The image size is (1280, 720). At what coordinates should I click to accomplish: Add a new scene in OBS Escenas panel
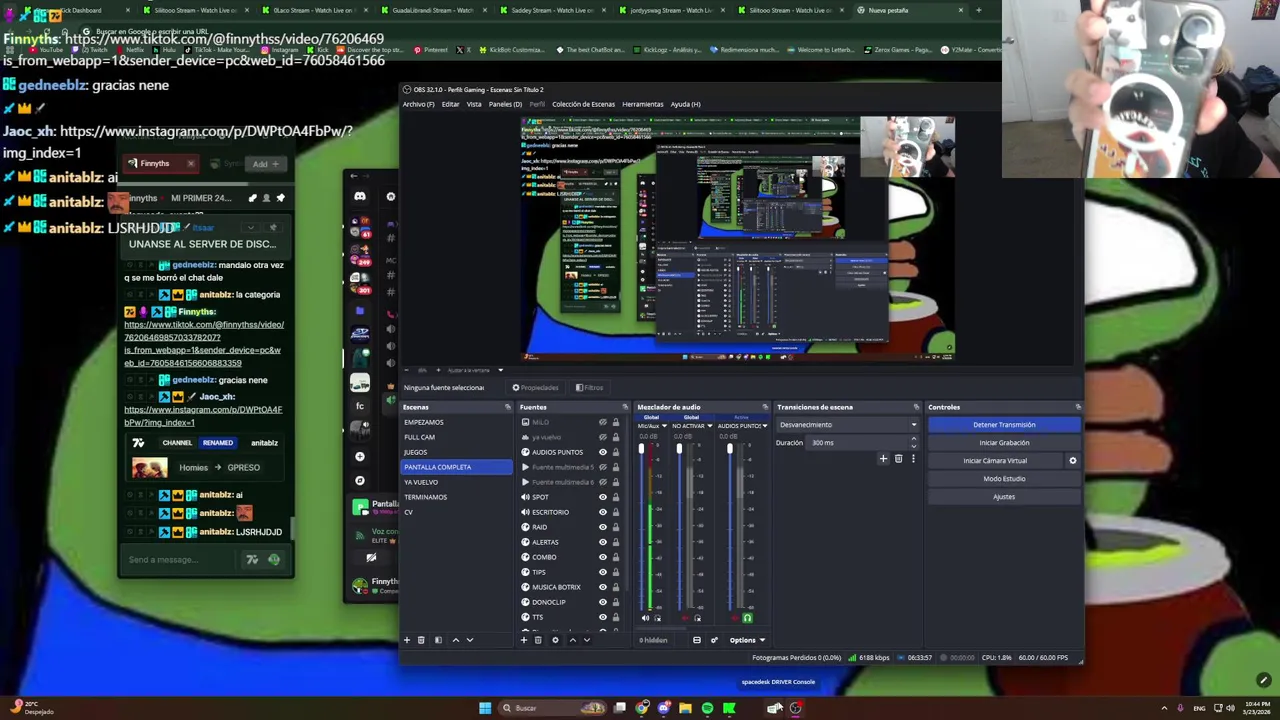(407, 640)
